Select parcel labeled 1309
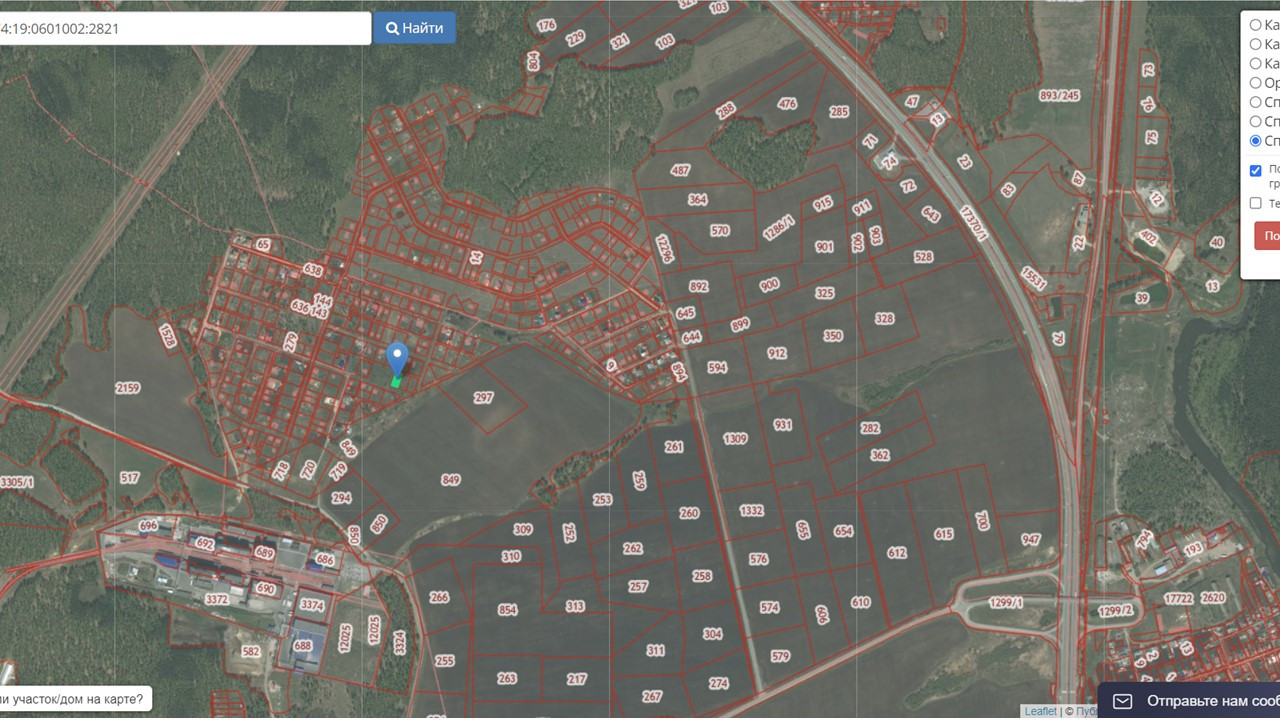Screen dimensions: 1280x720 click(735, 439)
